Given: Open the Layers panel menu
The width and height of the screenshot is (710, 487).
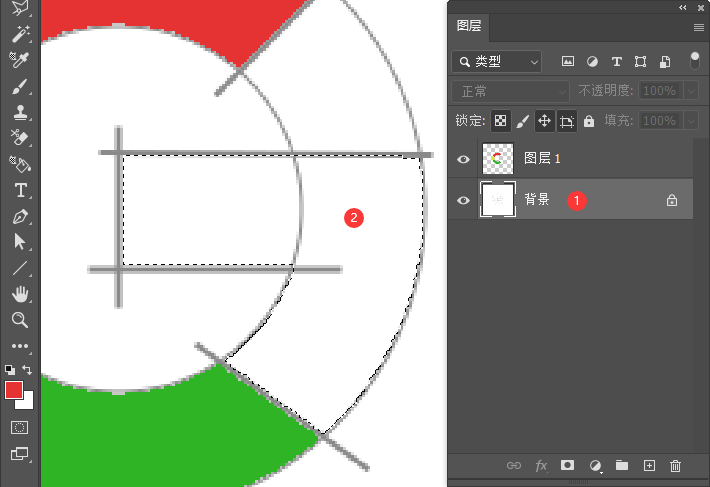Looking at the screenshot, I should (699, 28).
